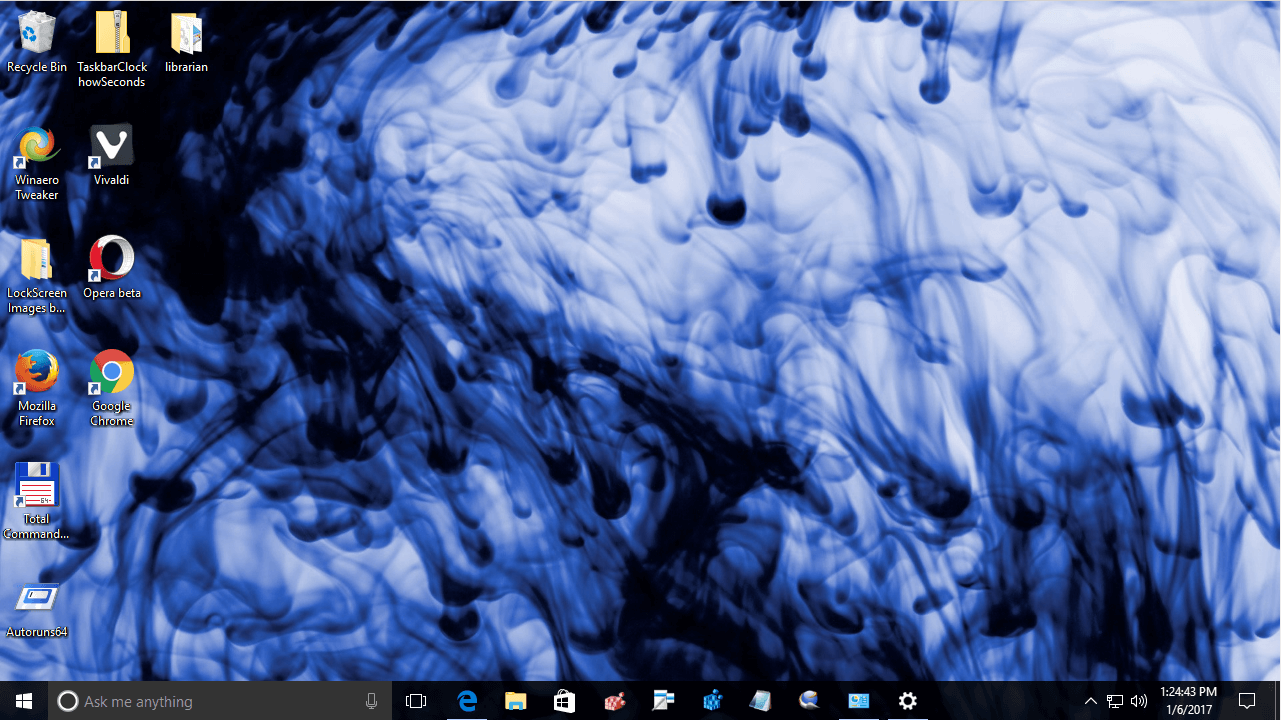The width and height of the screenshot is (1281, 720).
Task: Select the TaskbarClockShowSeconds zip folder
Action: pos(112,48)
